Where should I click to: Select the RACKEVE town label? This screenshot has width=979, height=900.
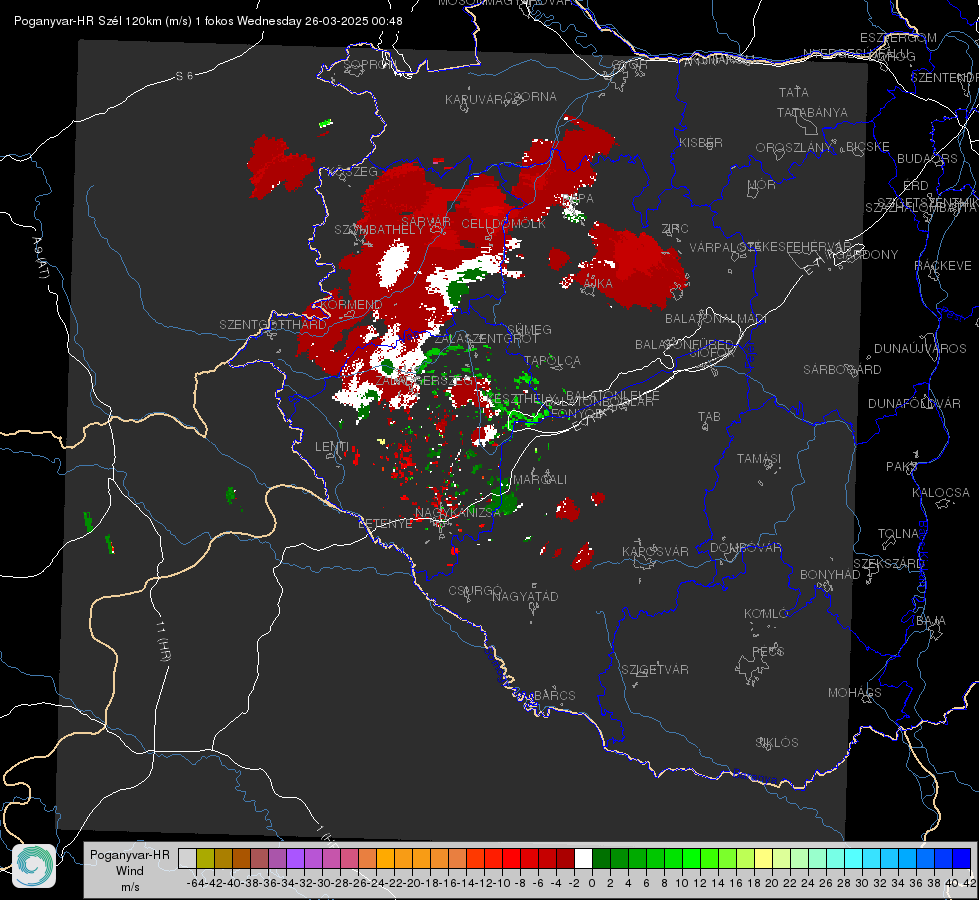pos(943,266)
